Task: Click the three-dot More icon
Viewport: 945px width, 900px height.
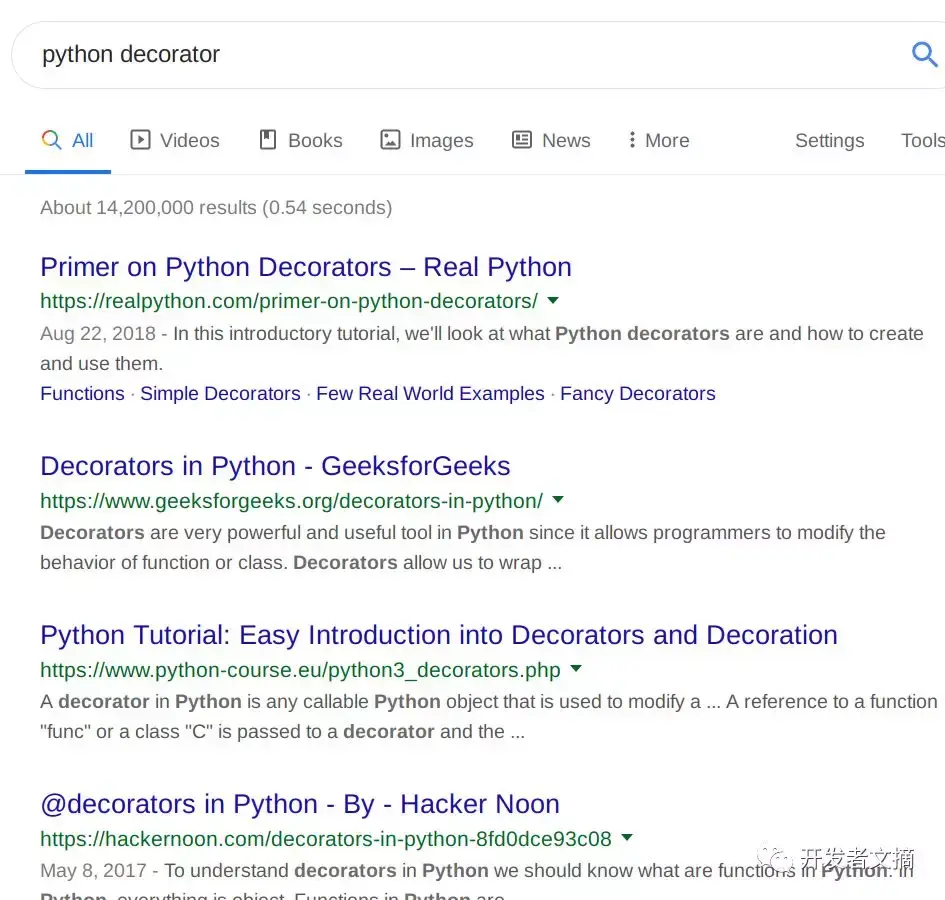Action: (x=632, y=140)
